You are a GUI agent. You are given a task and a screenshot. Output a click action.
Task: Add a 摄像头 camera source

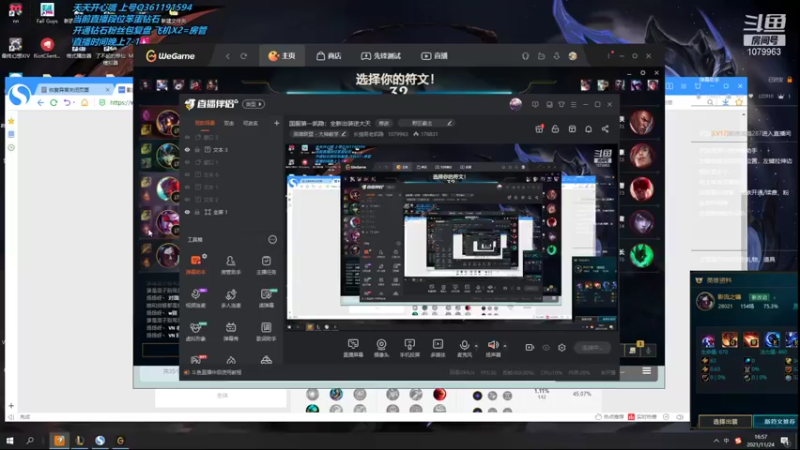(381, 347)
